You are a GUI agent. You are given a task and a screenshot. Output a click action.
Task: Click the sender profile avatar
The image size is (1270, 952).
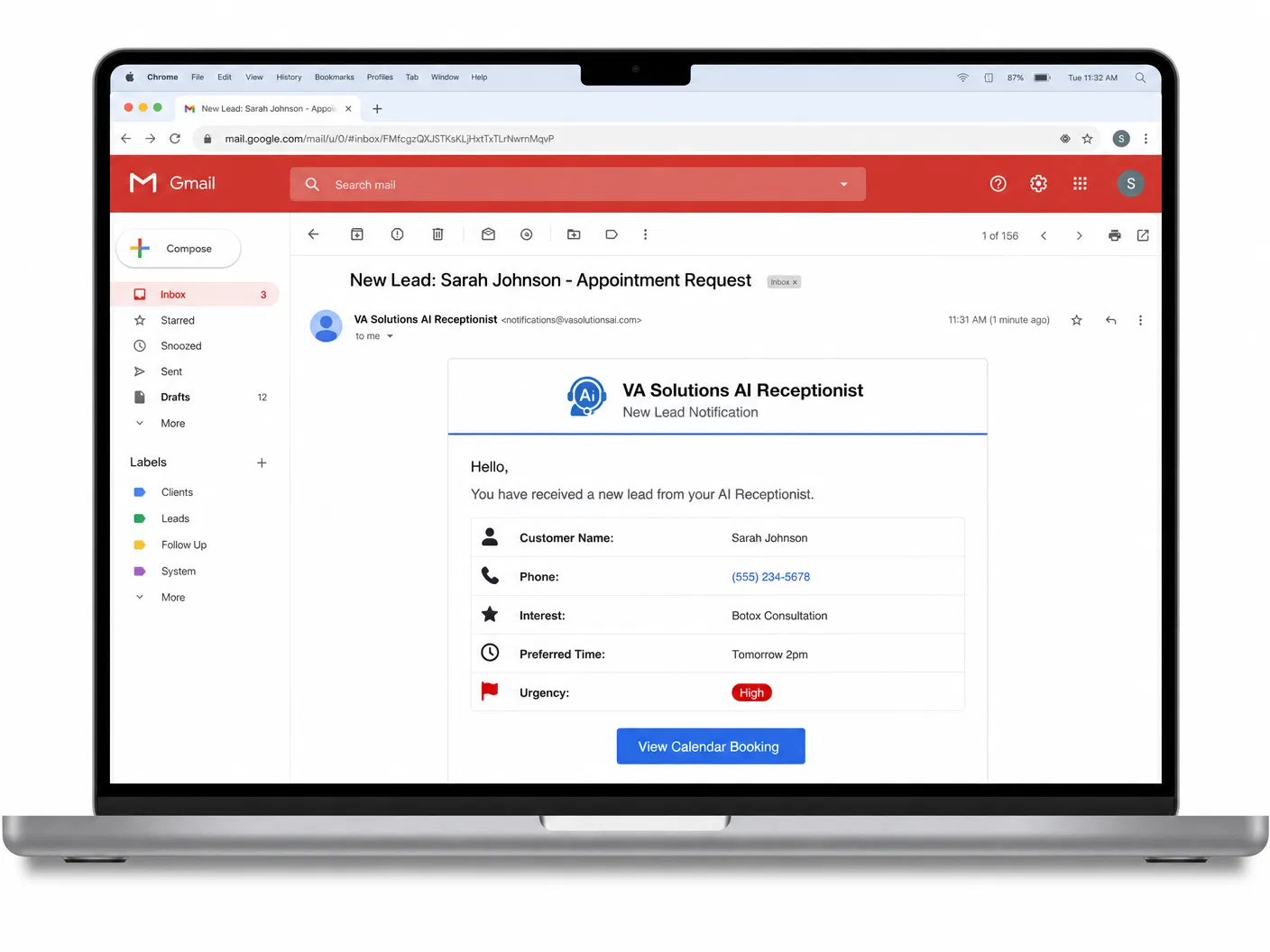click(326, 325)
